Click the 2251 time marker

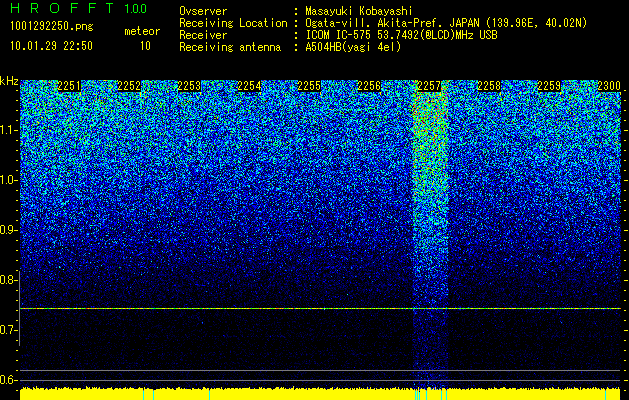(69, 86)
